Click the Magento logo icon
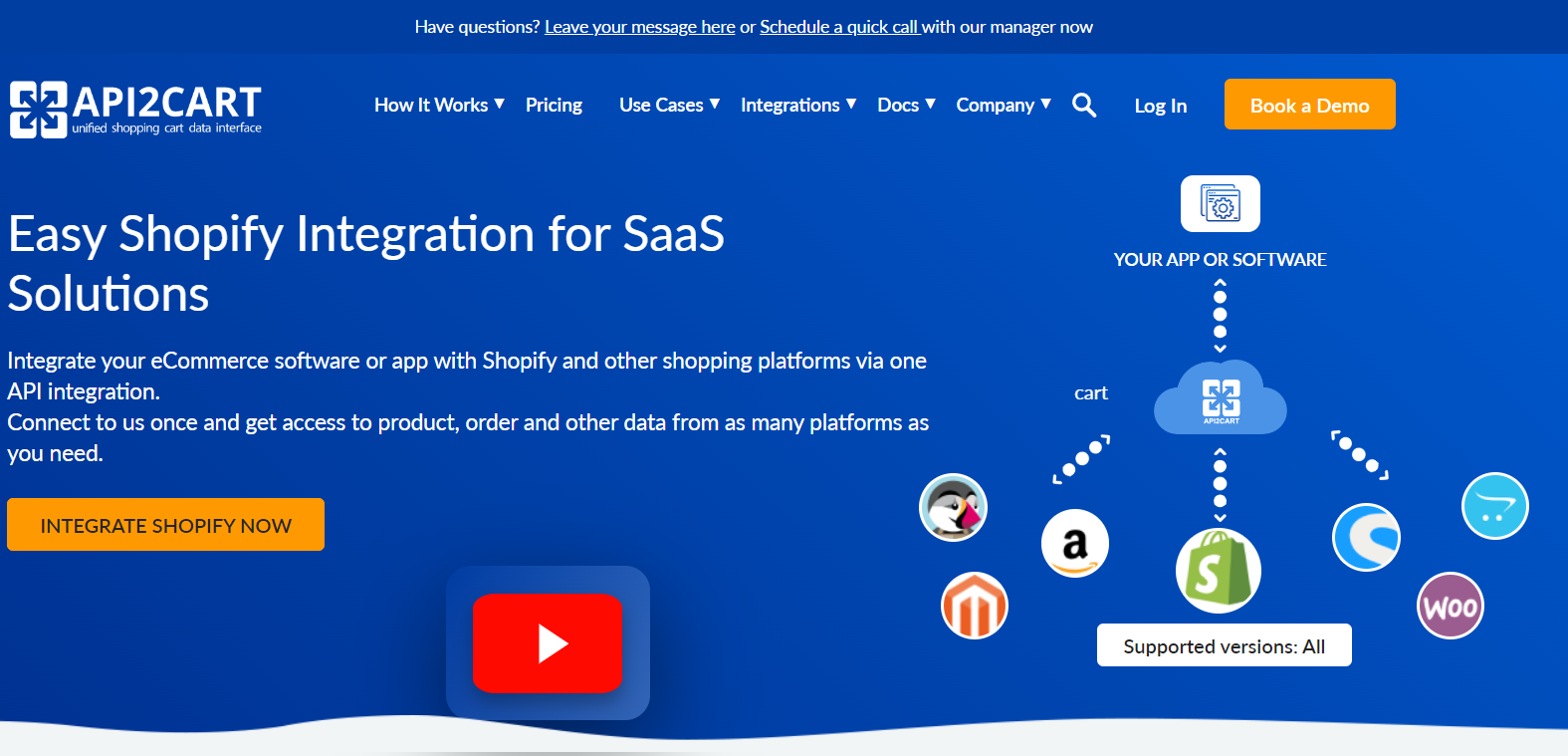 [975, 606]
